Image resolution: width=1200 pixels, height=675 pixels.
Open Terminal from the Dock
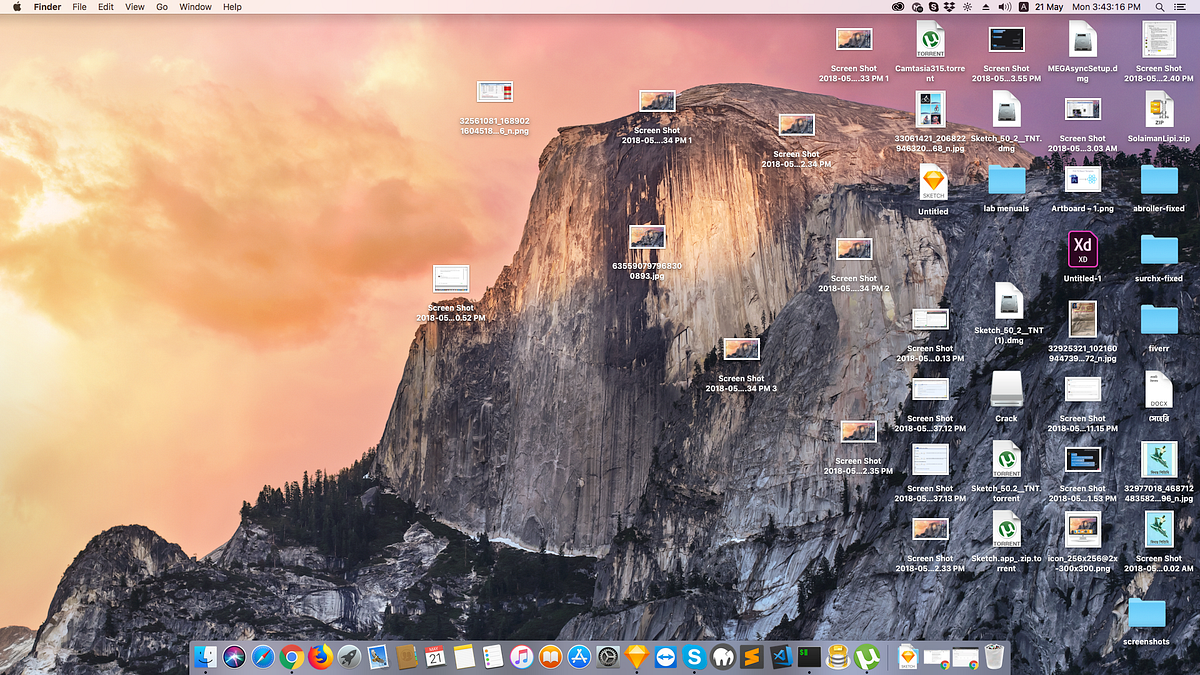(810, 657)
